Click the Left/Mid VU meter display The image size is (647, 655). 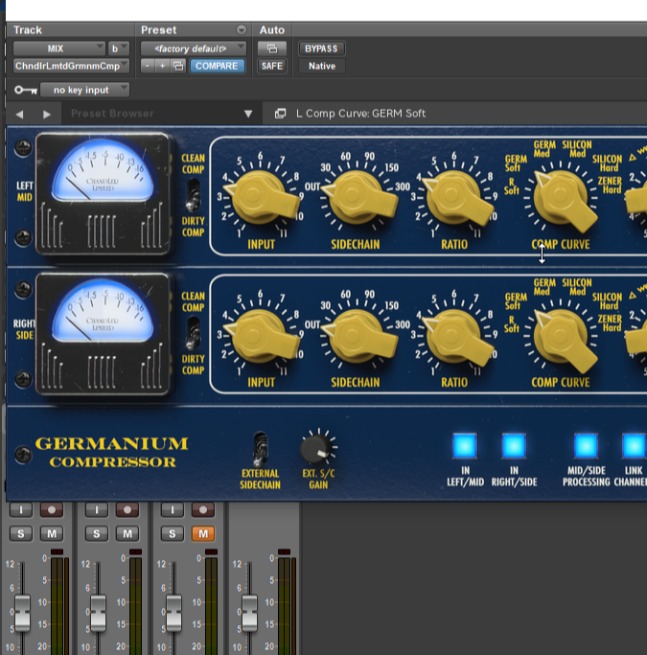click(x=104, y=172)
